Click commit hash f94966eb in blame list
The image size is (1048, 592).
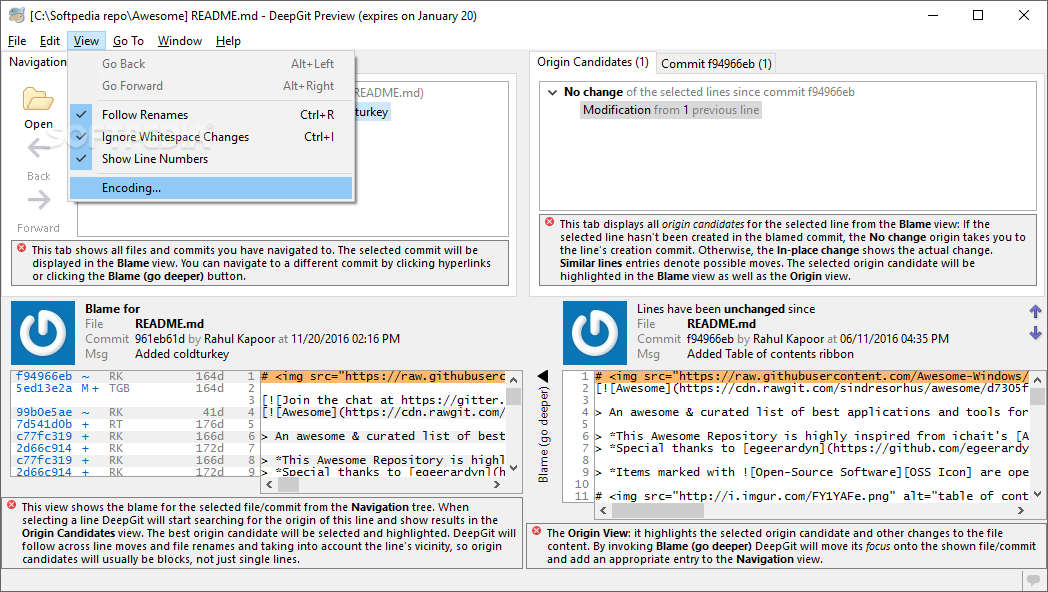pos(44,376)
